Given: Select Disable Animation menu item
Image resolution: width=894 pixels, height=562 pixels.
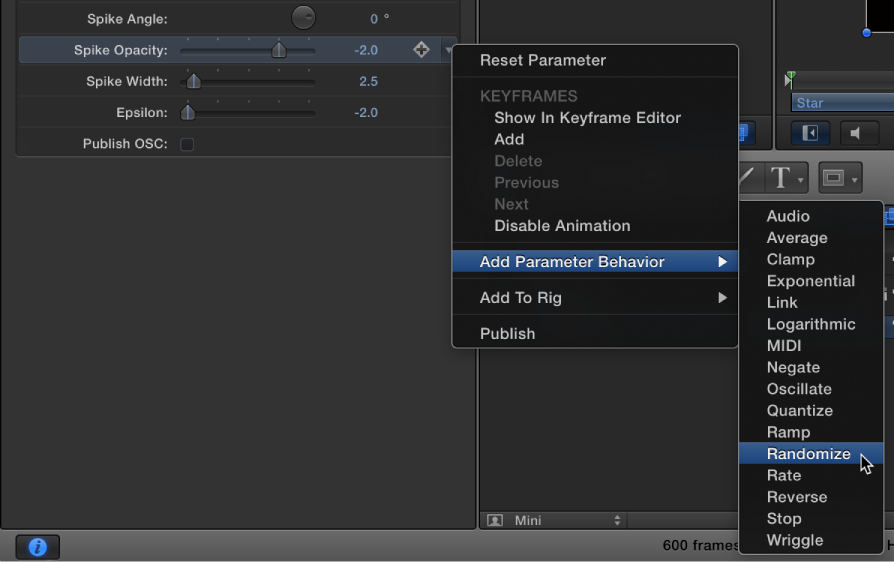Looking at the screenshot, I should click(x=595, y=226).
